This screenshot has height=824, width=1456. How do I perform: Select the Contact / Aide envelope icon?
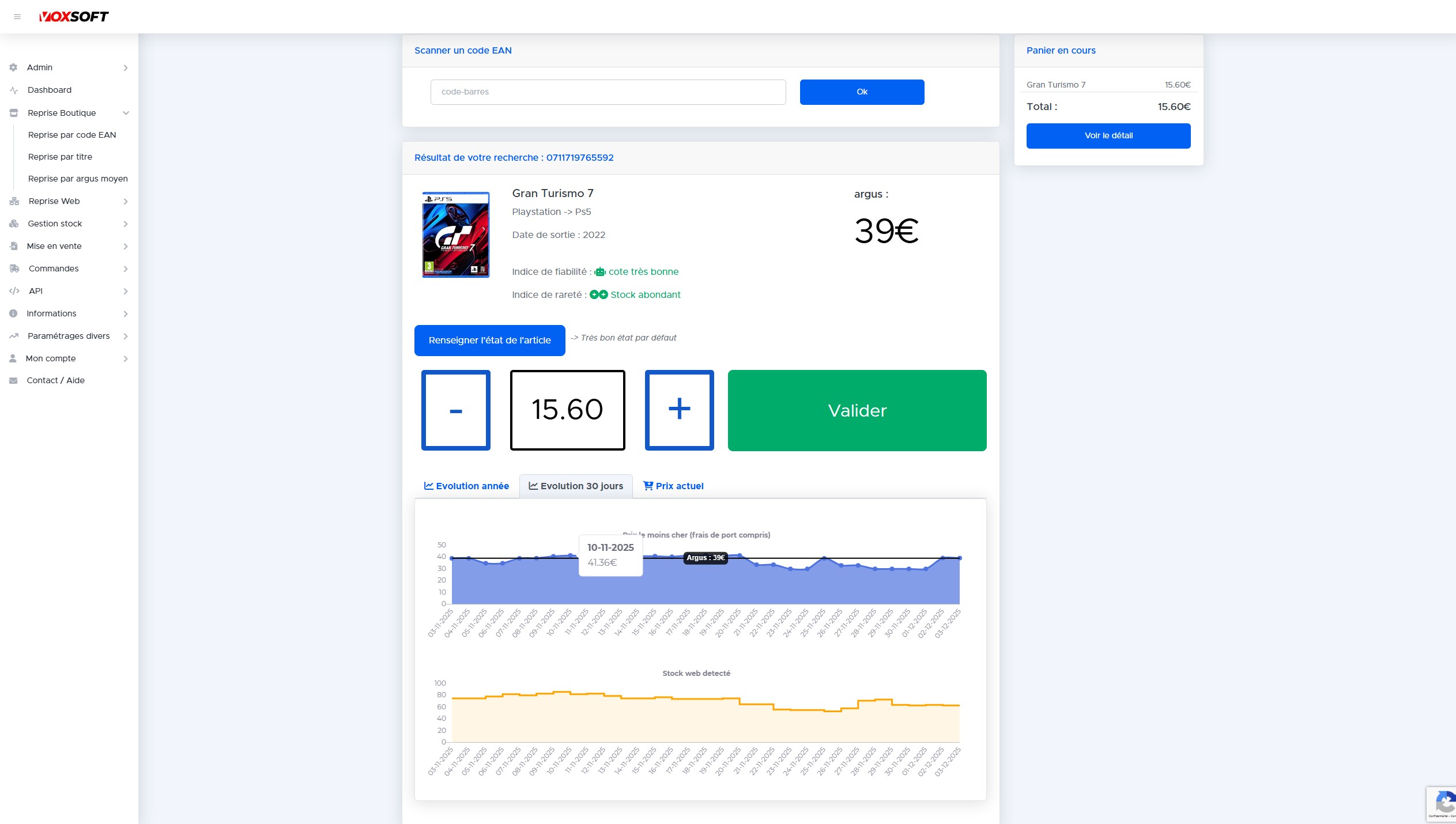[x=13, y=380]
